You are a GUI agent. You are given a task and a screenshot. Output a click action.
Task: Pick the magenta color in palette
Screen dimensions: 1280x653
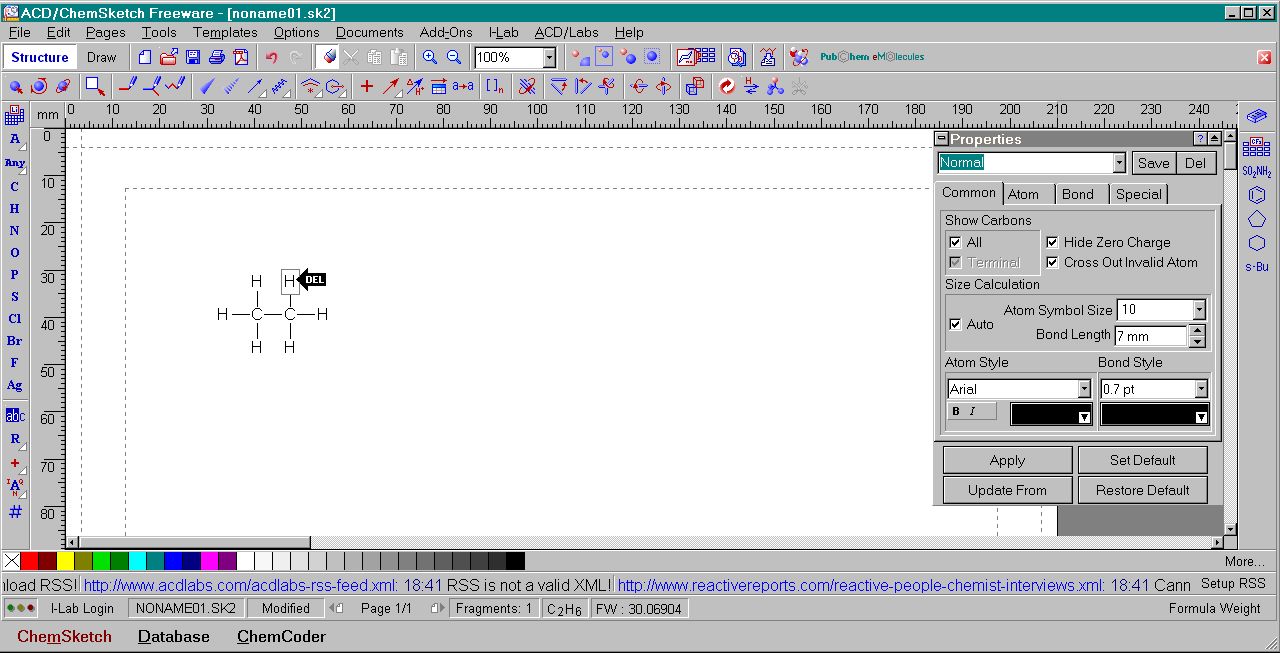pyautogui.click(x=209, y=561)
